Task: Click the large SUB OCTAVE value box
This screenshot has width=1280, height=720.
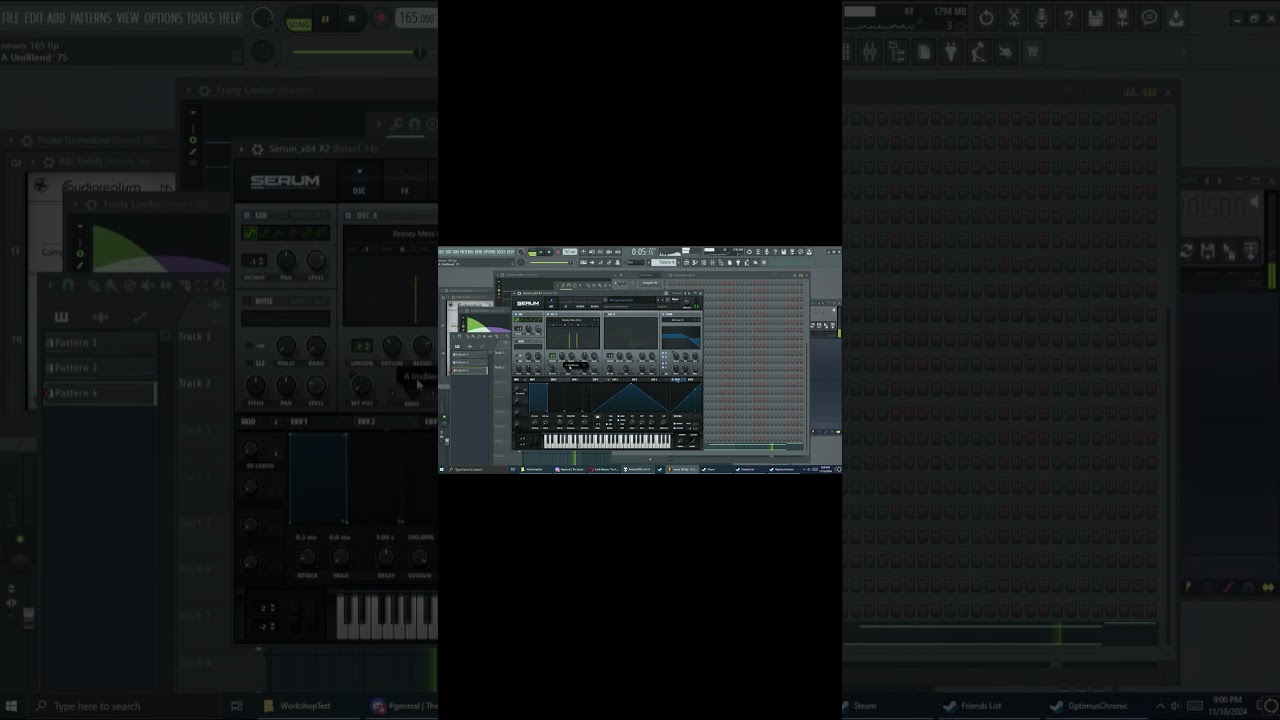Action: [254, 261]
